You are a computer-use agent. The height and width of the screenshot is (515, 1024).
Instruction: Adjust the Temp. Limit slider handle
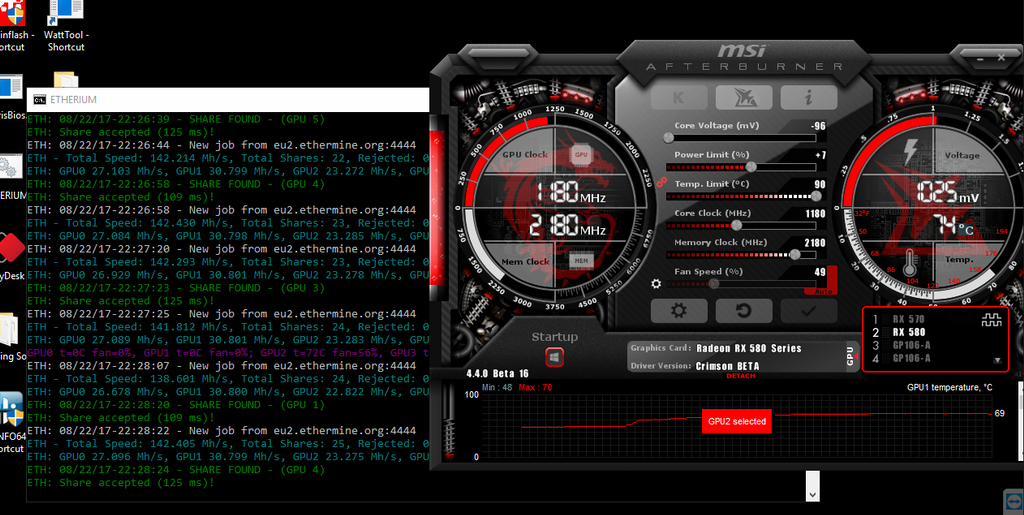(816, 196)
